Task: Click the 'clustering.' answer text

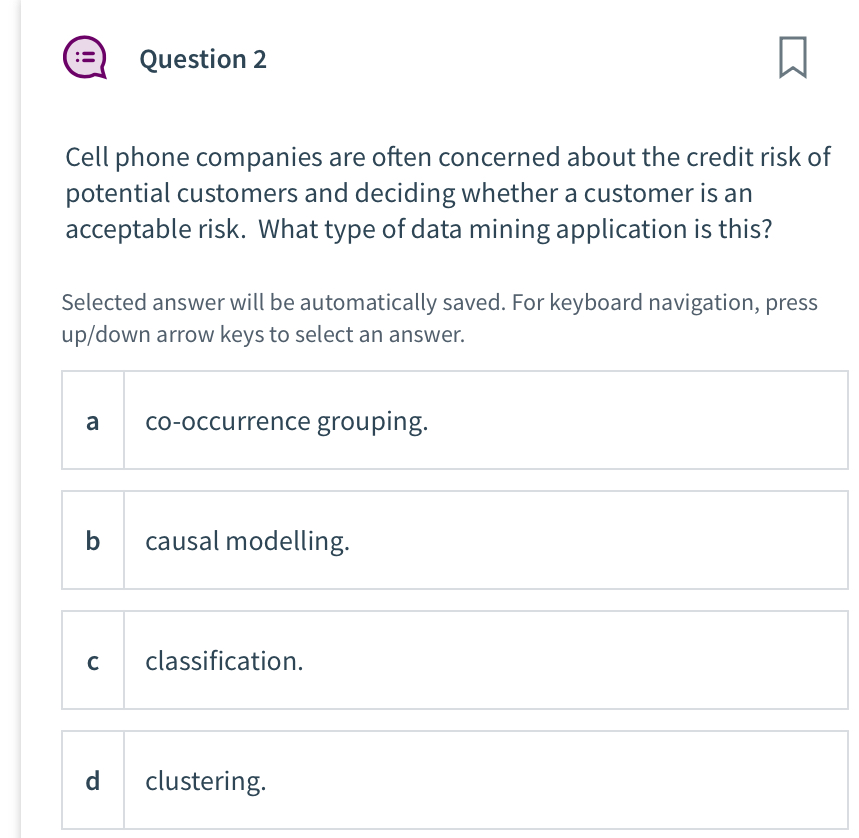Action: (205, 781)
